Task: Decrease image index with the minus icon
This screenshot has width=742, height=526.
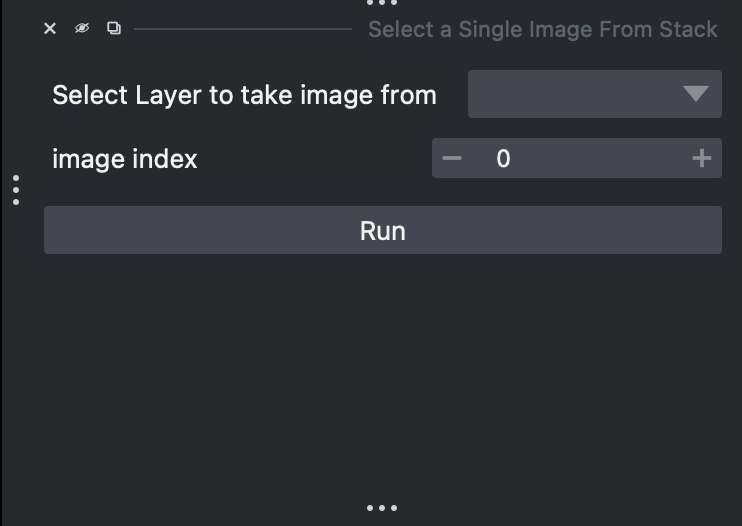Action: click(452, 158)
